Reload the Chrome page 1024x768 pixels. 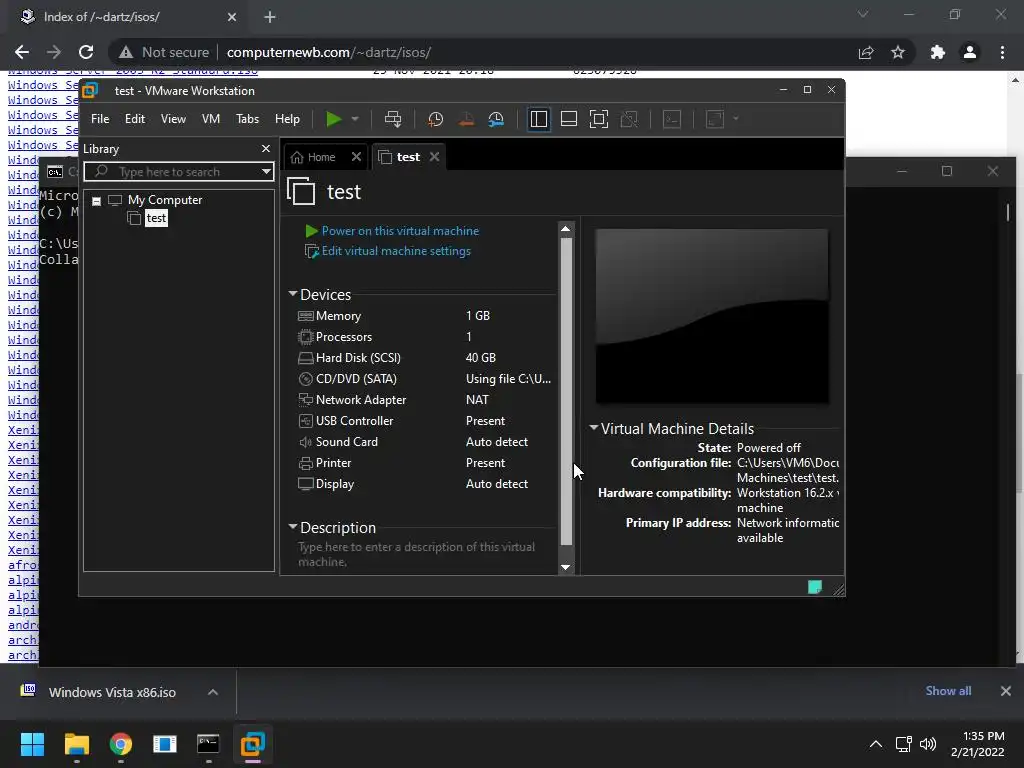point(86,52)
